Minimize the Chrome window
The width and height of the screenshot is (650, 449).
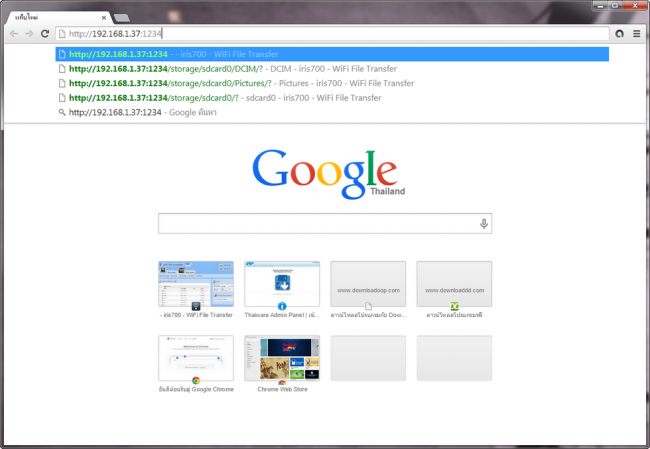(600, 5)
